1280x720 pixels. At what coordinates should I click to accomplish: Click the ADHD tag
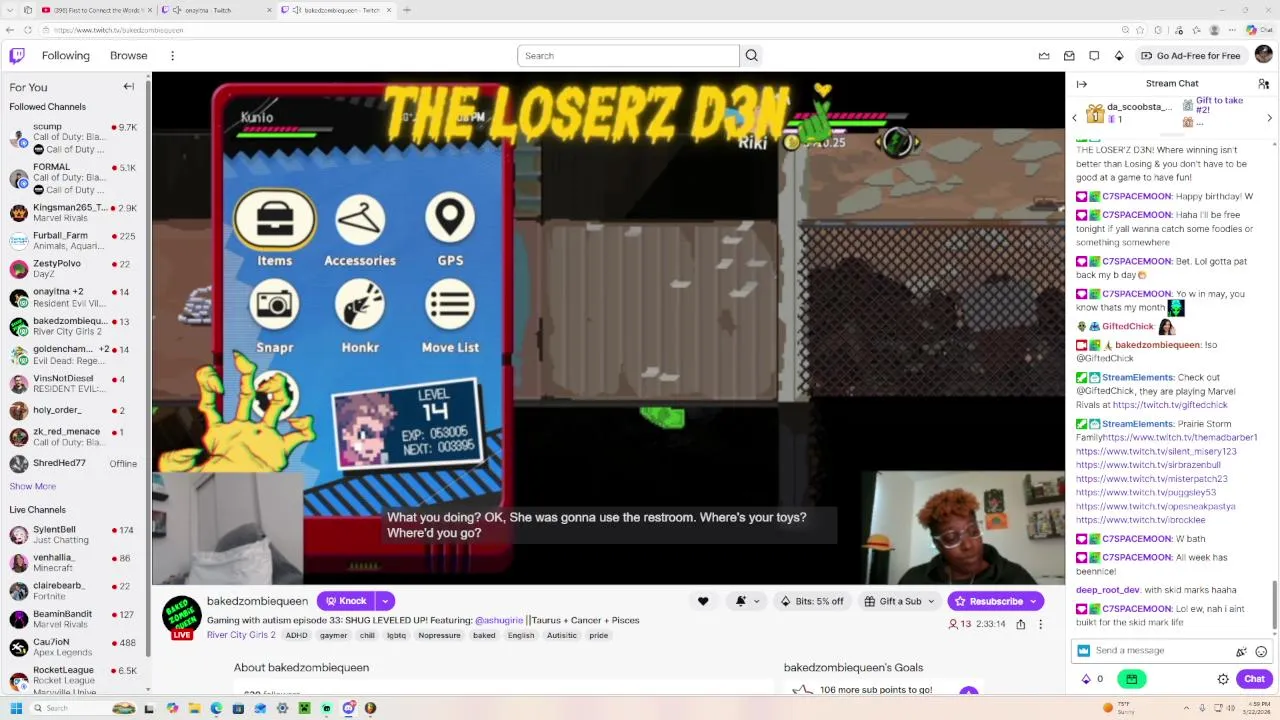297,635
